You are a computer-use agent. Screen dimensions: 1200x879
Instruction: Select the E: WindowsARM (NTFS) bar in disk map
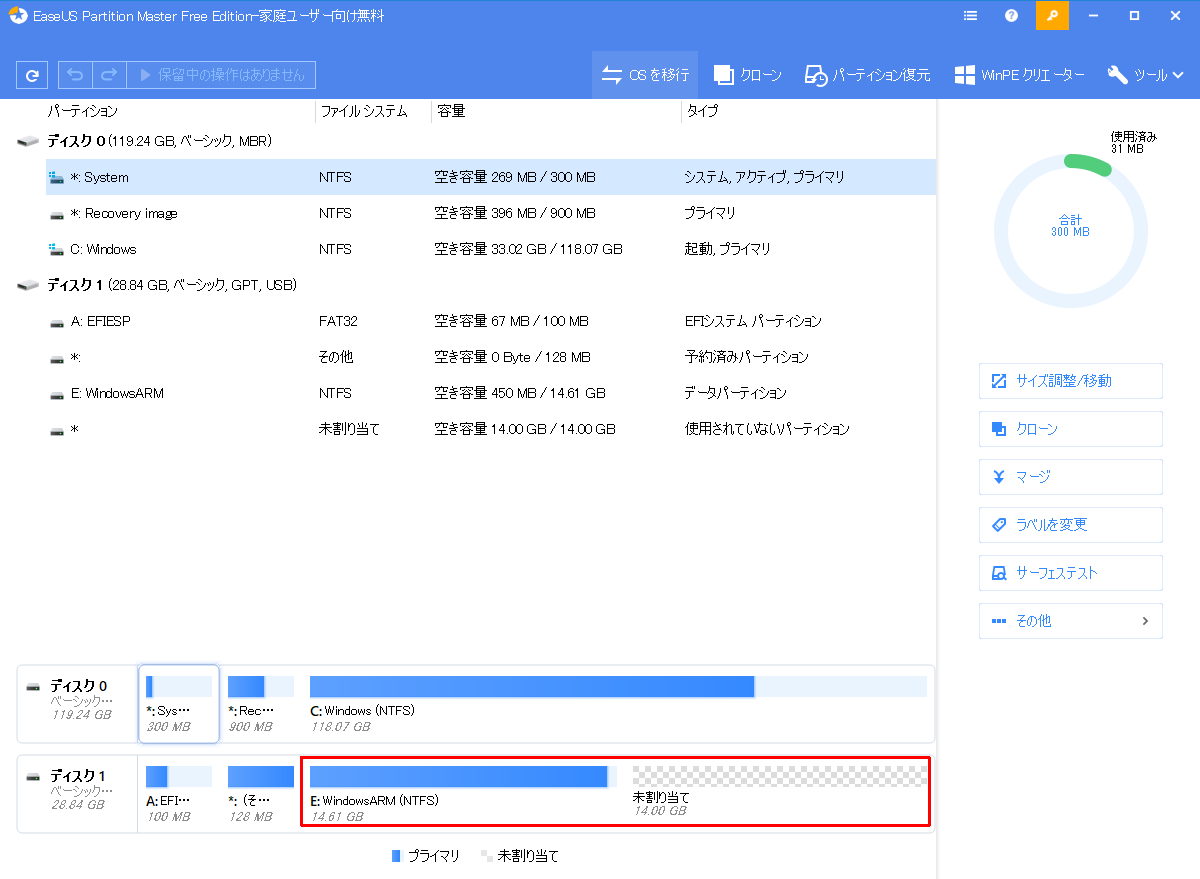[x=464, y=794]
